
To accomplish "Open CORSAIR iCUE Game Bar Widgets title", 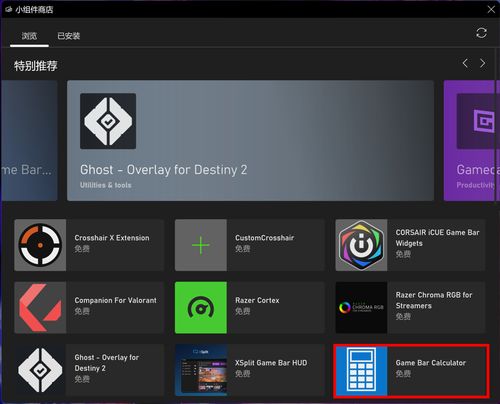I will click(x=437, y=238).
